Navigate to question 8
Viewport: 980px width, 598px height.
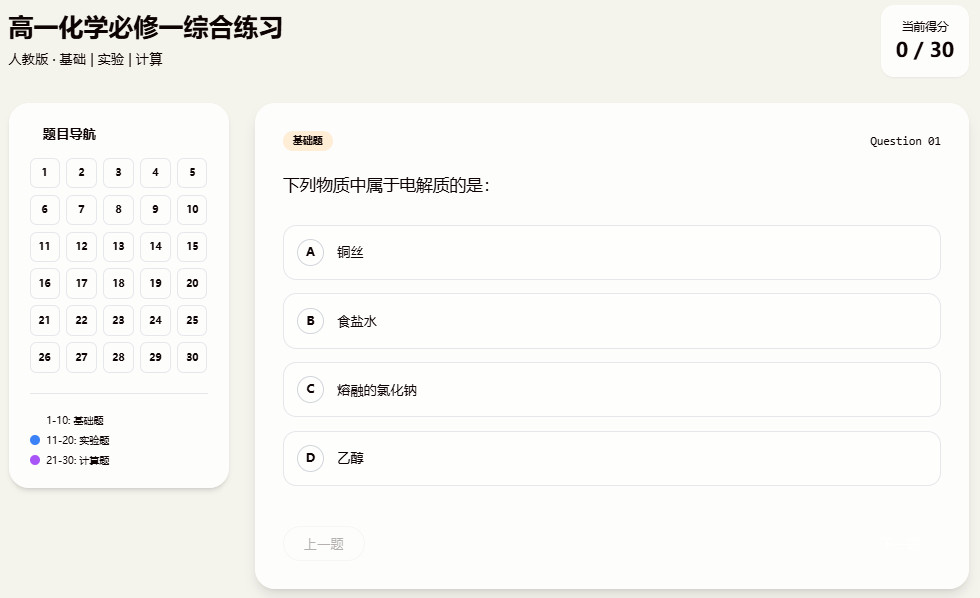118,209
